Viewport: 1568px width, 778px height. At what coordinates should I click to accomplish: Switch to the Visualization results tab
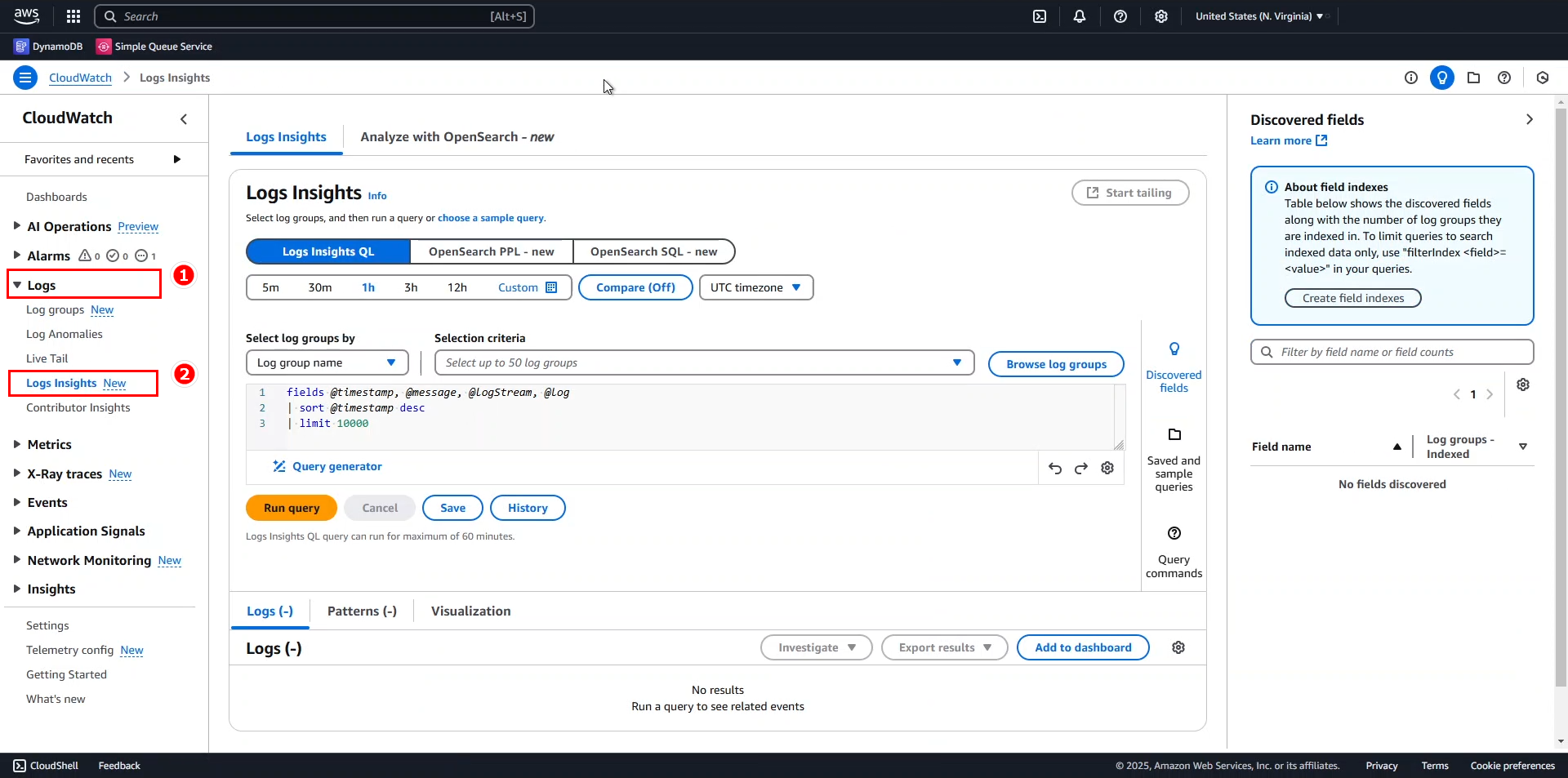click(470, 611)
